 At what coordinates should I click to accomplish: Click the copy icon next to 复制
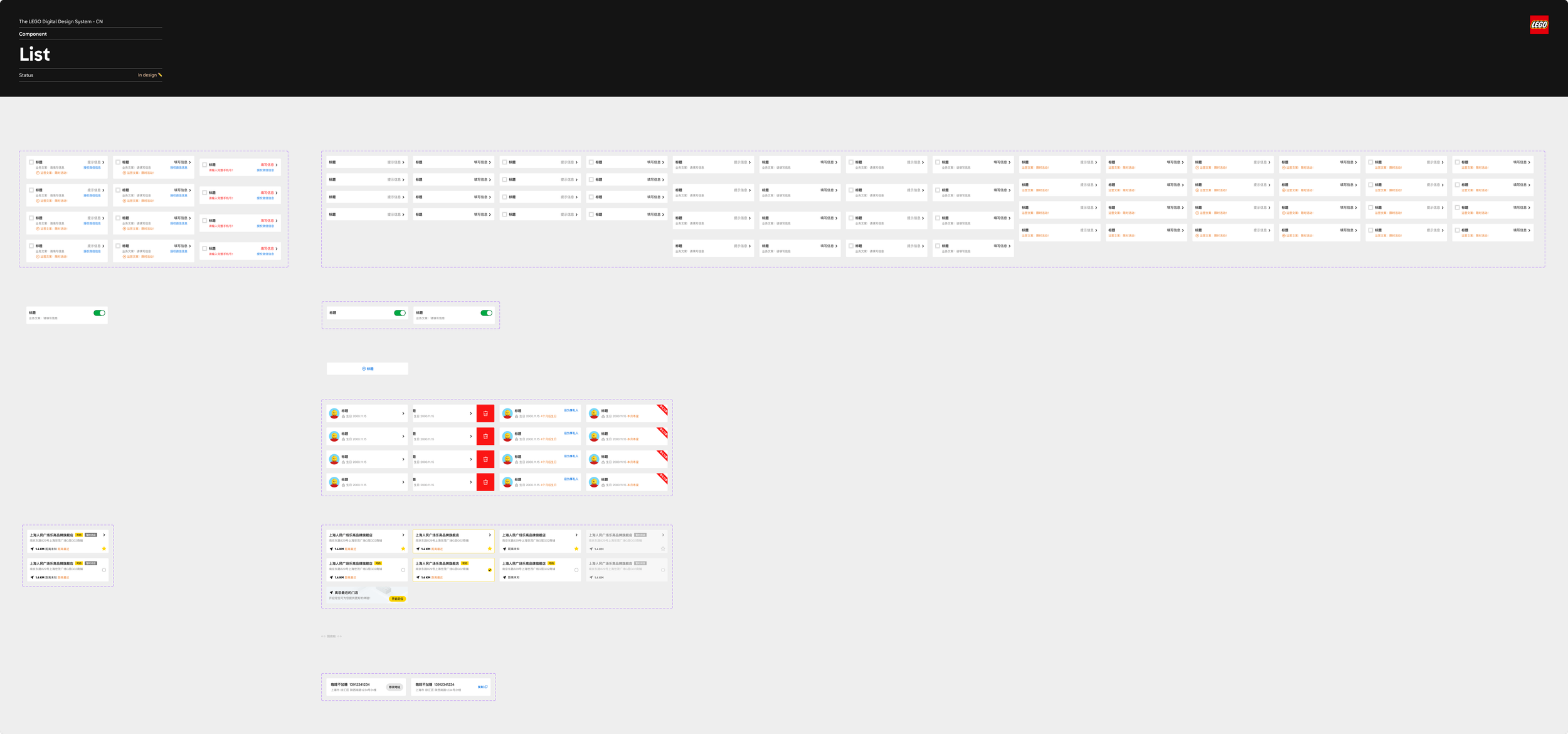click(x=486, y=687)
